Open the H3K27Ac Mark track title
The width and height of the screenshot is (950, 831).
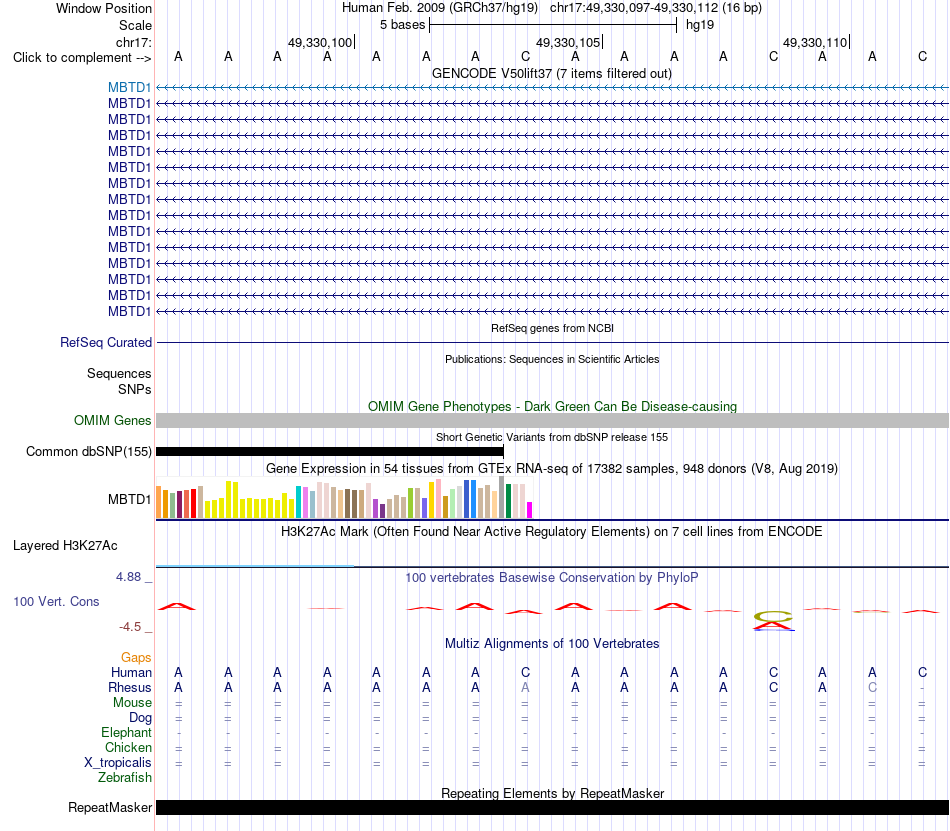pos(552,531)
